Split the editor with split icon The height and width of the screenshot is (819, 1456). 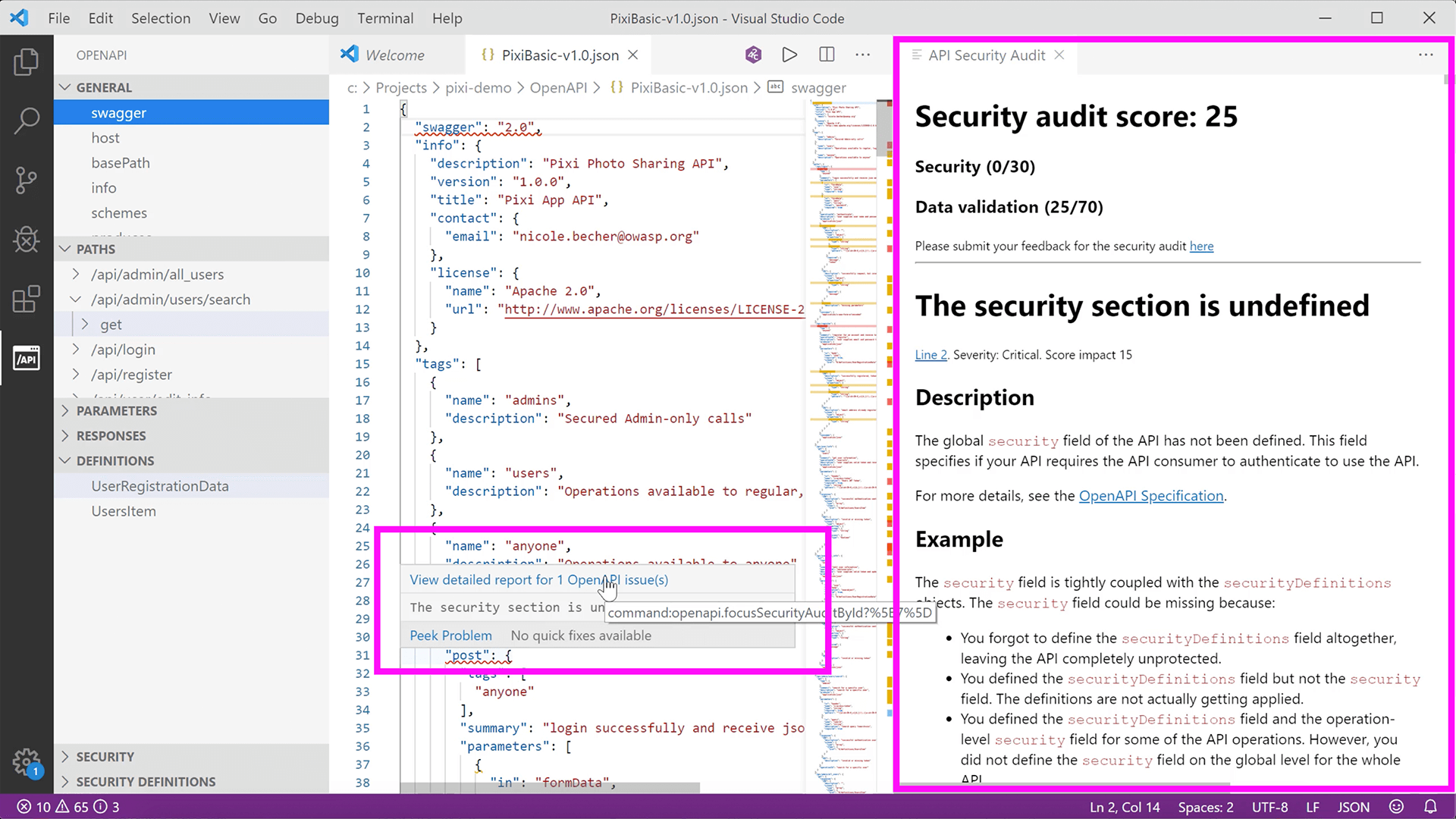[x=827, y=55]
